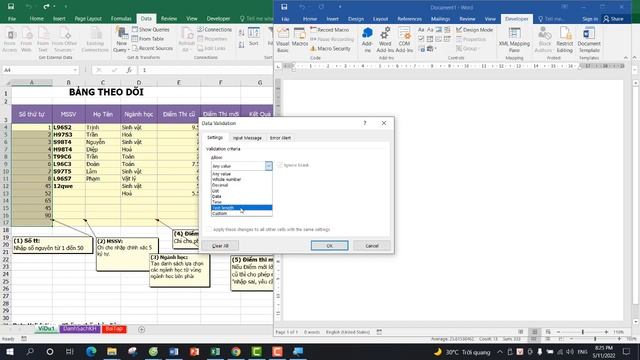Open the Allow dropdown arrow
Viewport: 640px width, 360px height.
point(268,166)
